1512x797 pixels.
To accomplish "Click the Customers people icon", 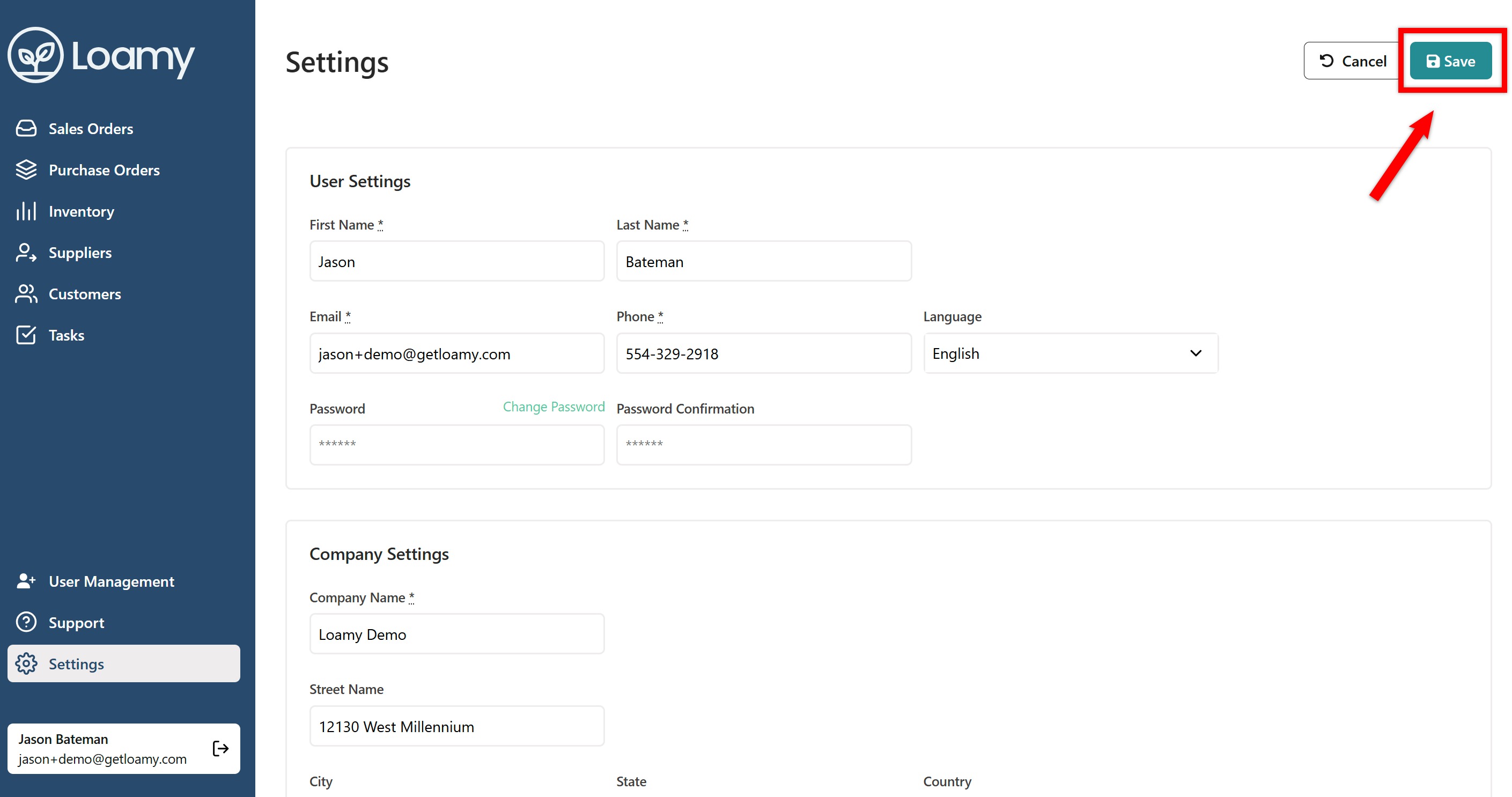I will [x=26, y=294].
